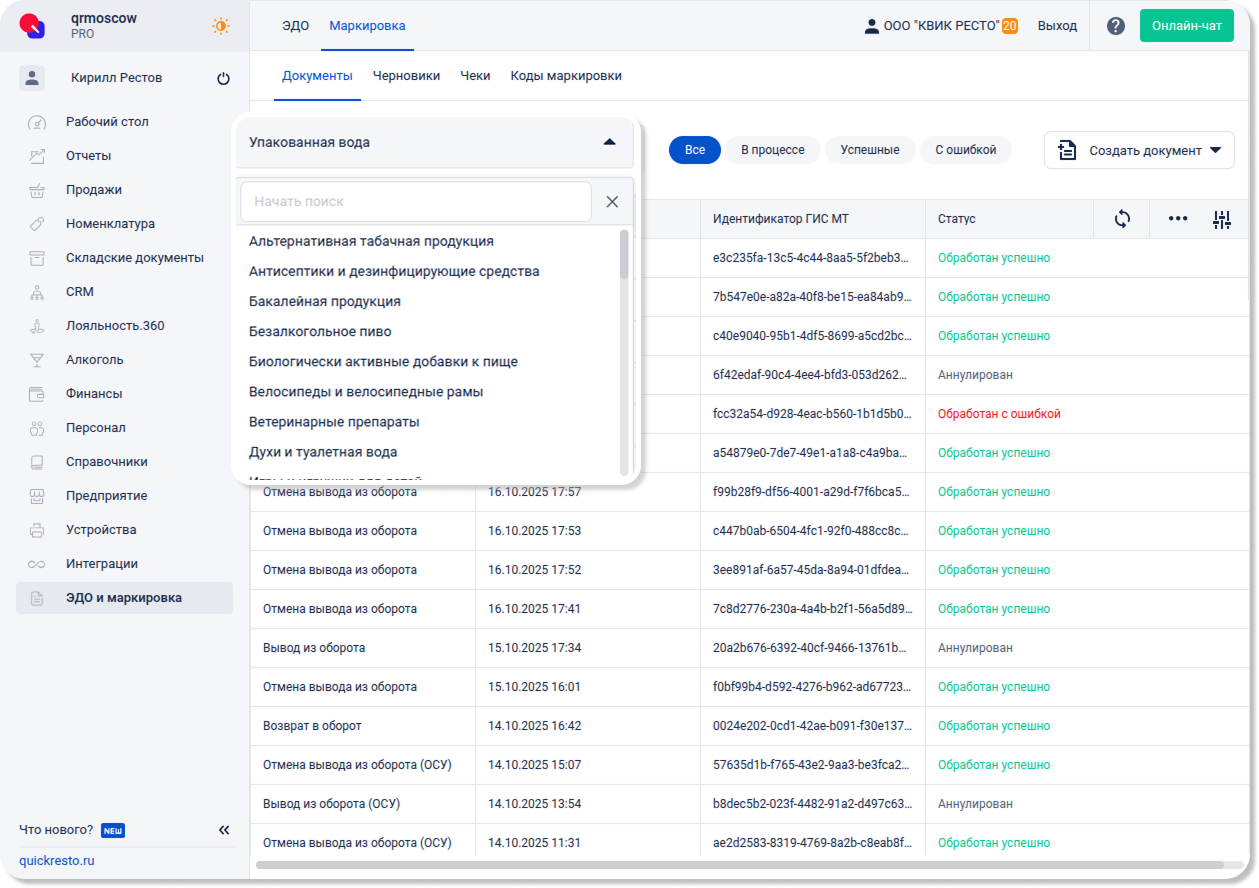
Task: Open the three-dots more options menu
Action: click(1178, 219)
